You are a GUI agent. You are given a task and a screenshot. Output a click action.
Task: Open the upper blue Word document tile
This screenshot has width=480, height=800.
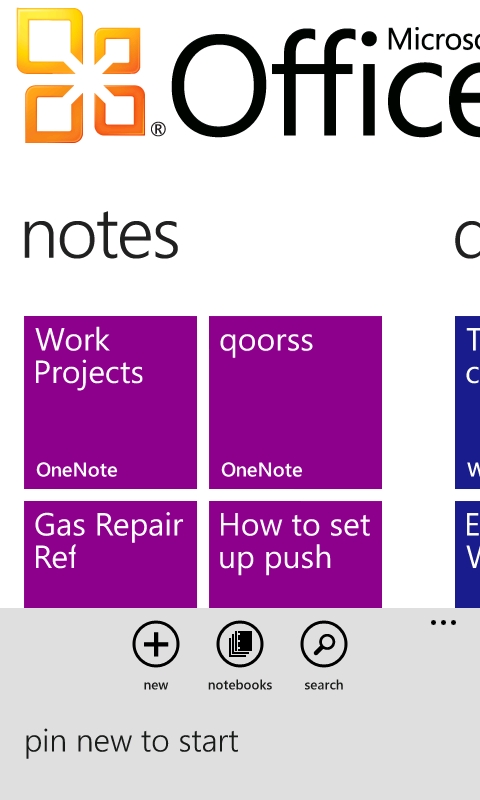click(468, 402)
